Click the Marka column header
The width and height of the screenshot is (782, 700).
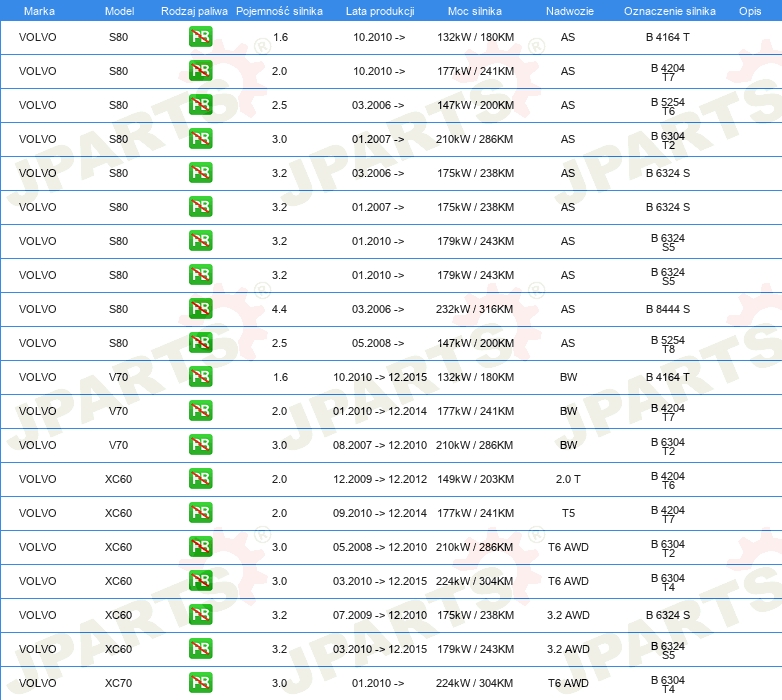pos(38,10)
